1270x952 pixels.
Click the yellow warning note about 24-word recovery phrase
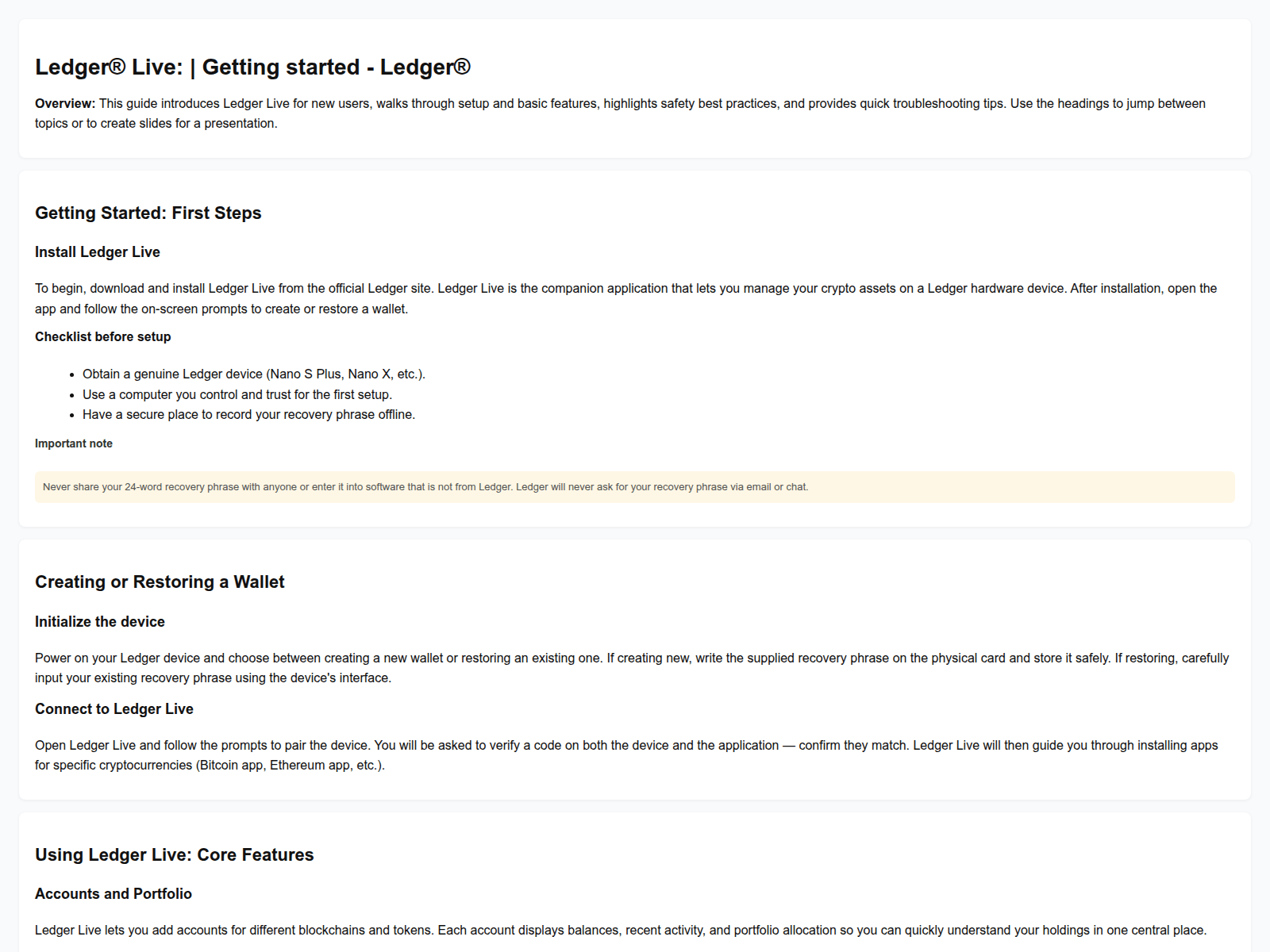(x=635, y=487)
